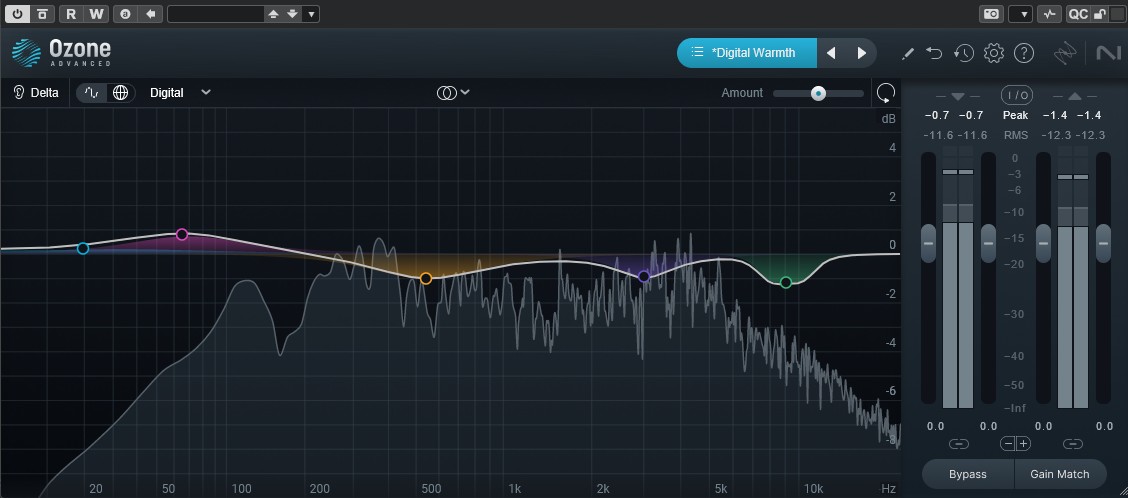This screenshot has height=498, width=1128.
Task: Click the undo arrow icon
Action: click(934, 53)
